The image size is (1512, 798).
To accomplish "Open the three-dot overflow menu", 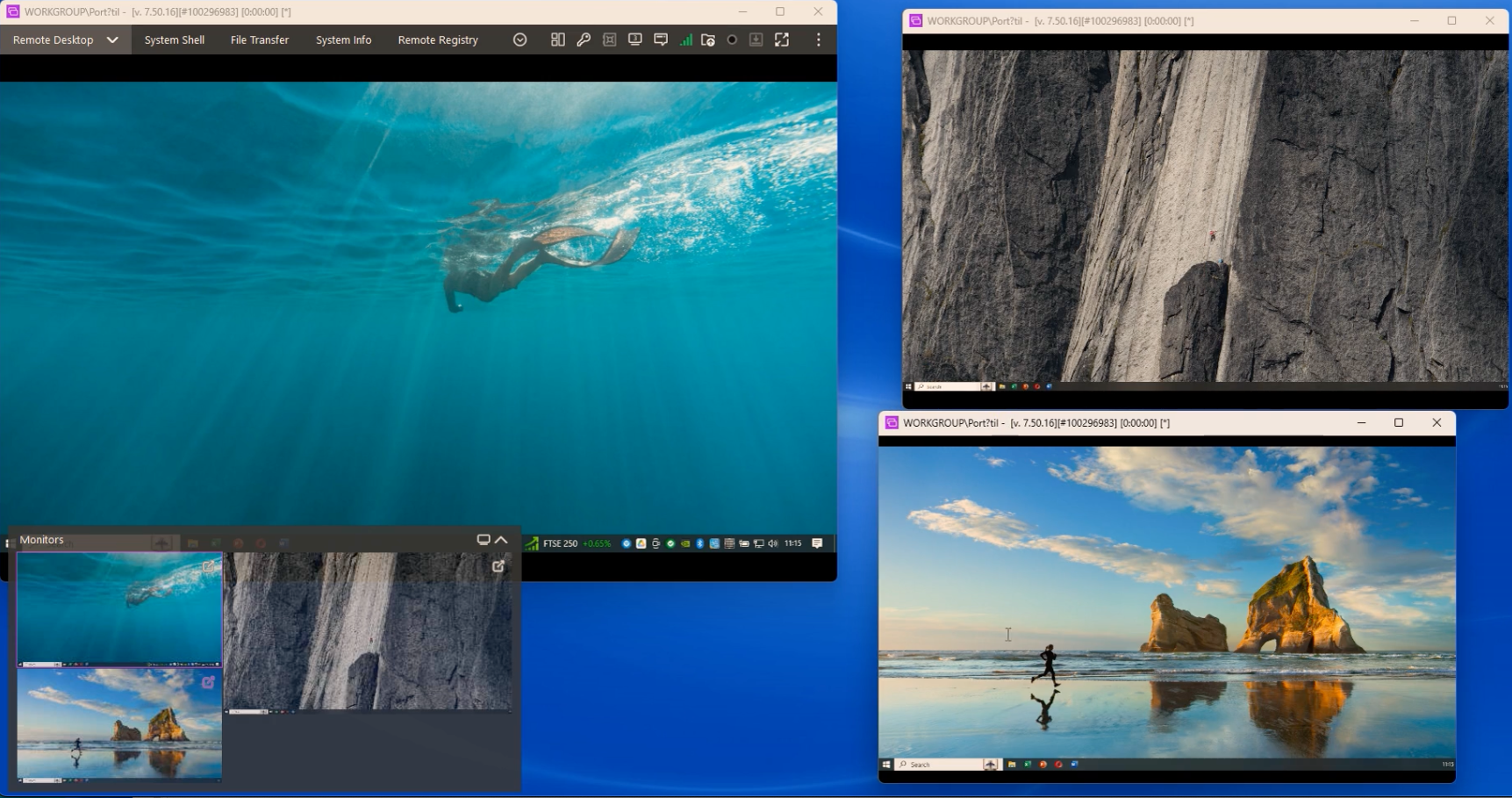I will tap(818, 40).
